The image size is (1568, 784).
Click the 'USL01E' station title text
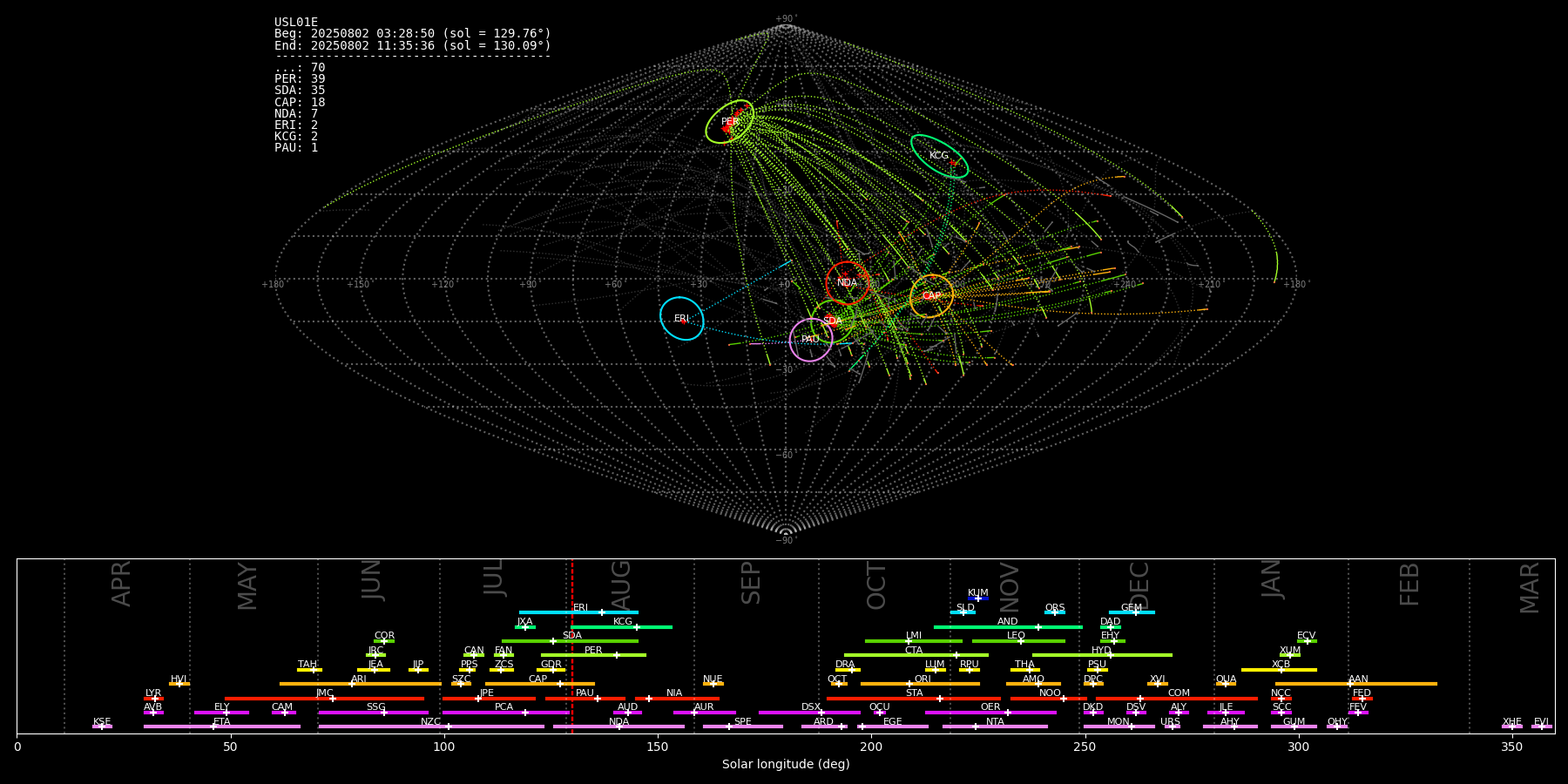296,22
